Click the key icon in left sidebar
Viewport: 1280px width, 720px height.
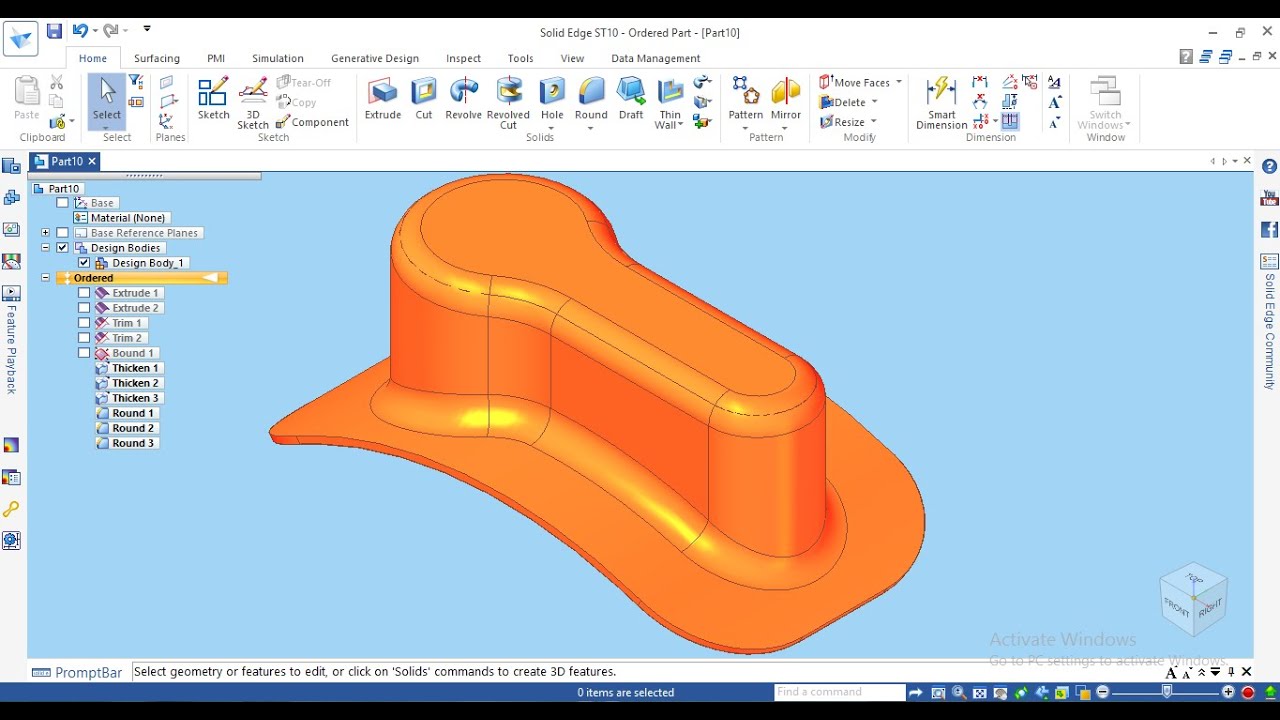click(11, 509)
